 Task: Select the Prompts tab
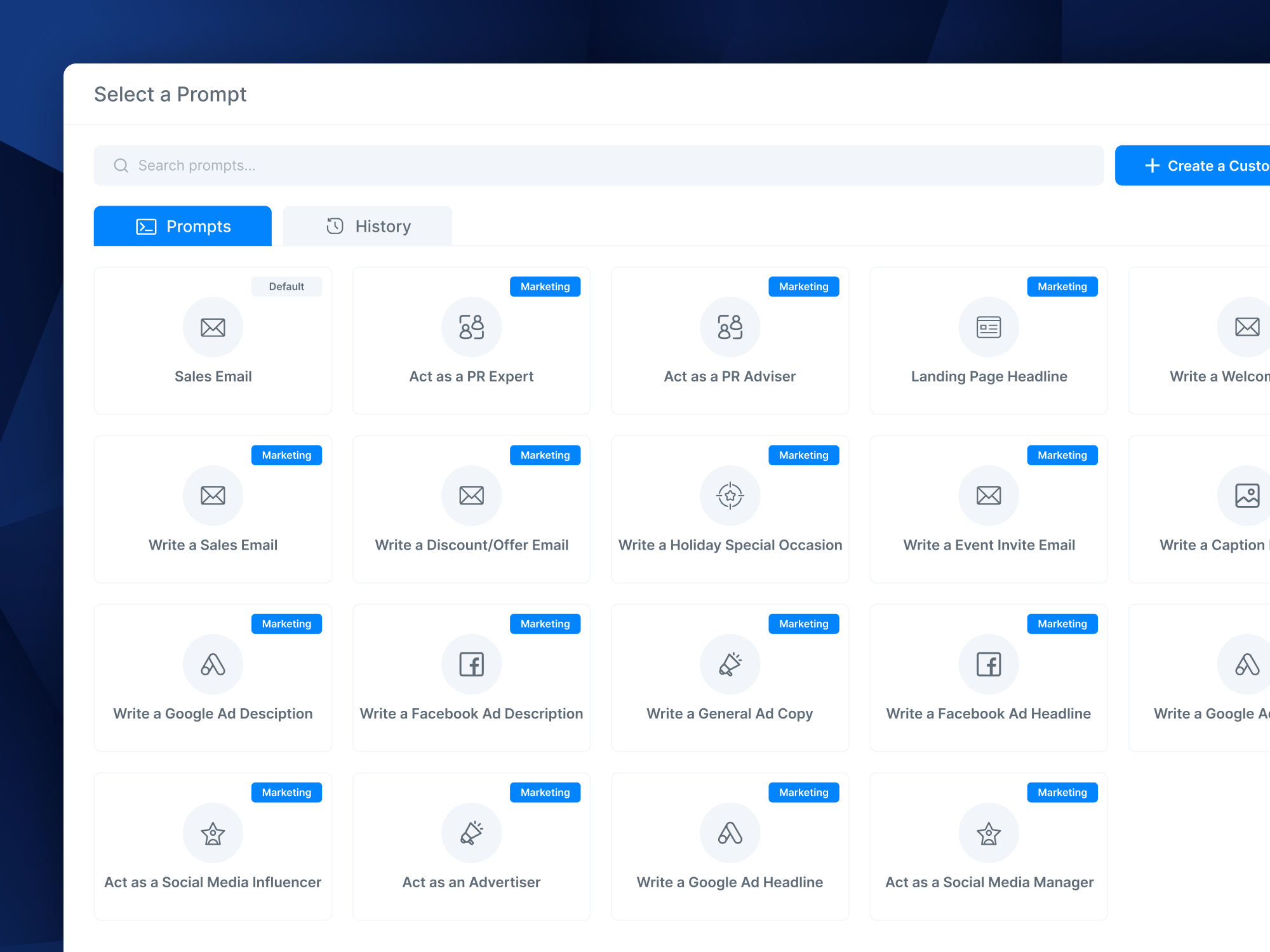click(x=183, y=227)
